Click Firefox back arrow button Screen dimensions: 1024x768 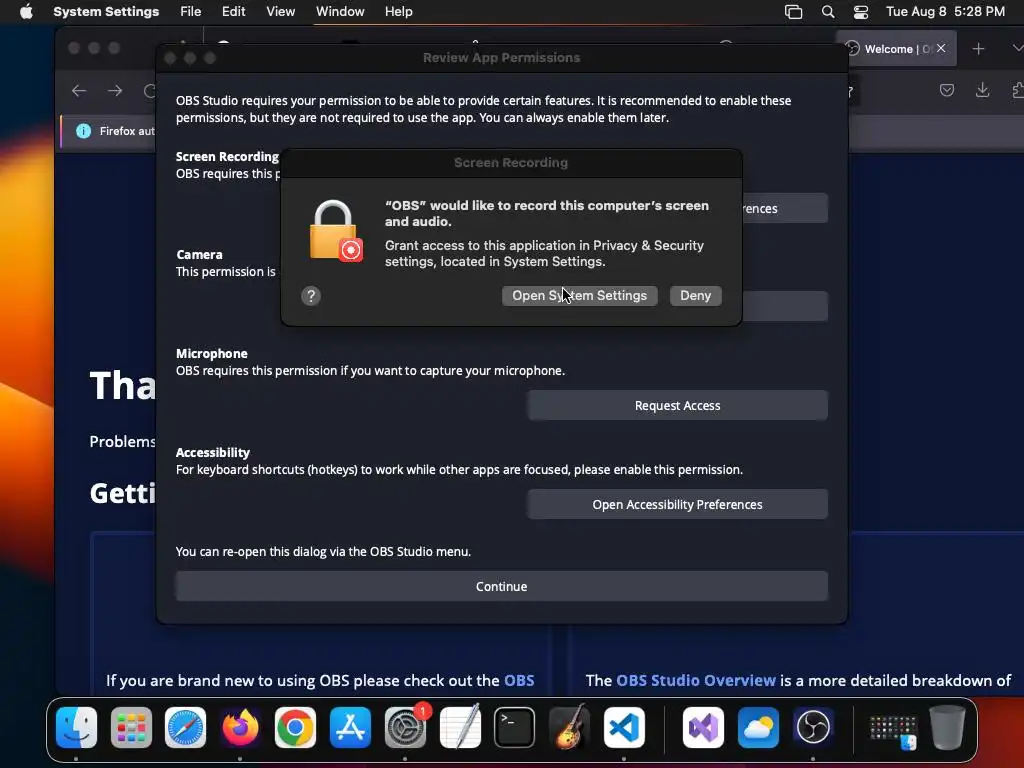pyautogui.click(x=79, y=91)
